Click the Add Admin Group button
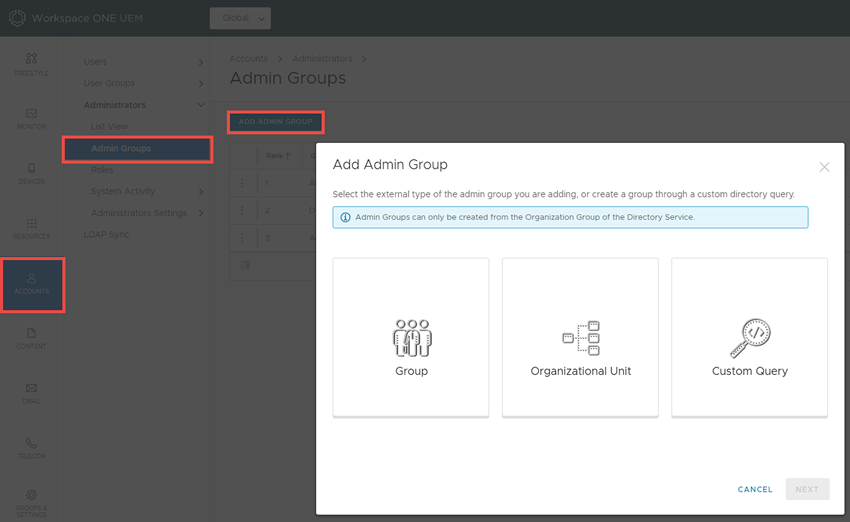Viewport: 850px width, 522px height. click(276, 122)
